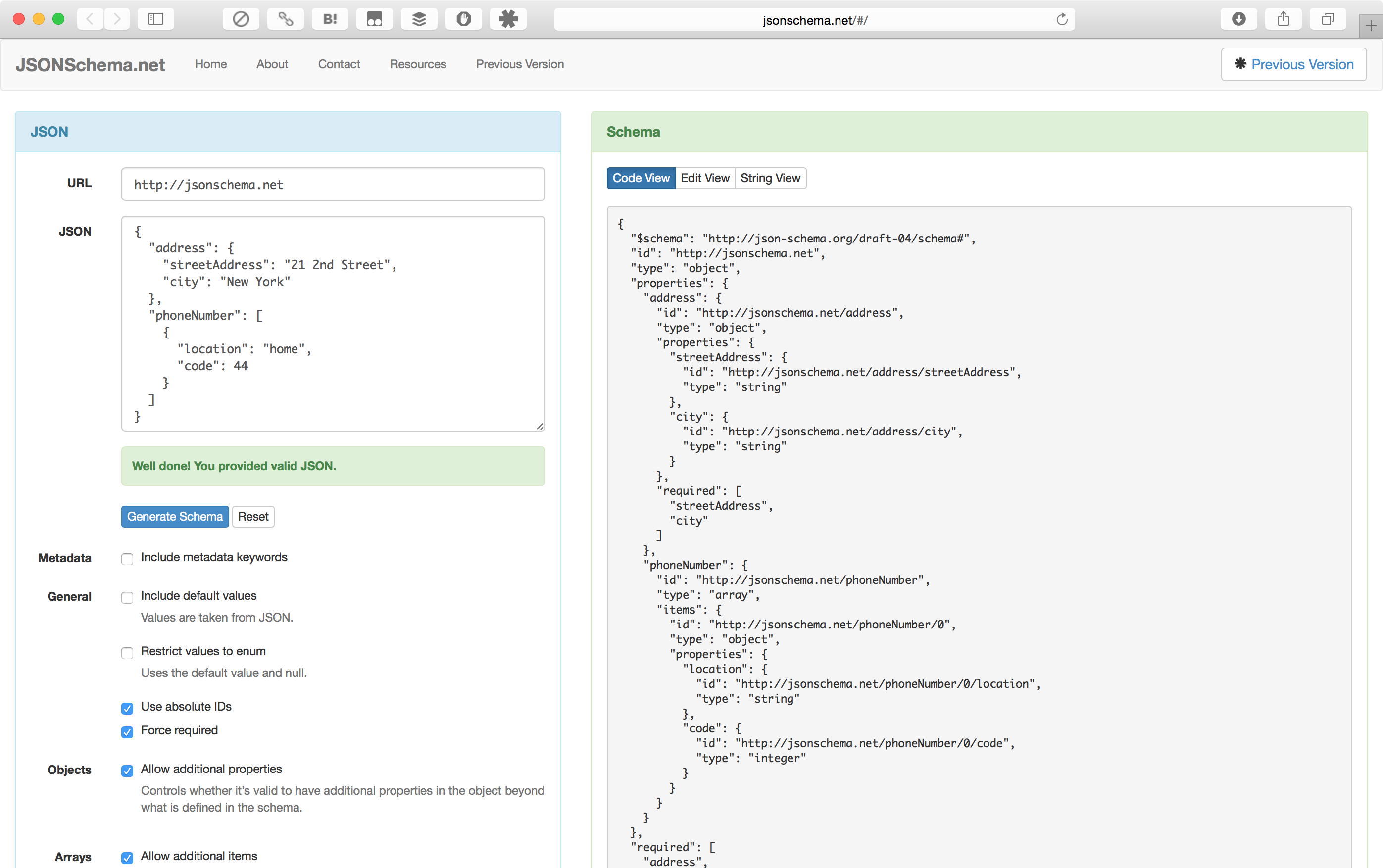
Task: Click the Share icon in the browser toolbar
Action: tap(1283, 18)
